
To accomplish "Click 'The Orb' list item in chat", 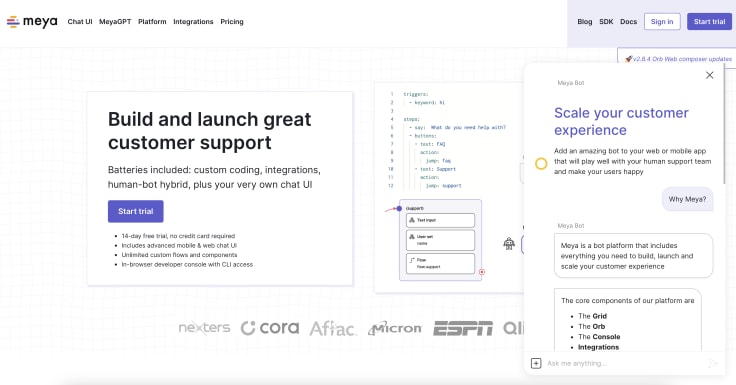I will (x=591, y=326).
